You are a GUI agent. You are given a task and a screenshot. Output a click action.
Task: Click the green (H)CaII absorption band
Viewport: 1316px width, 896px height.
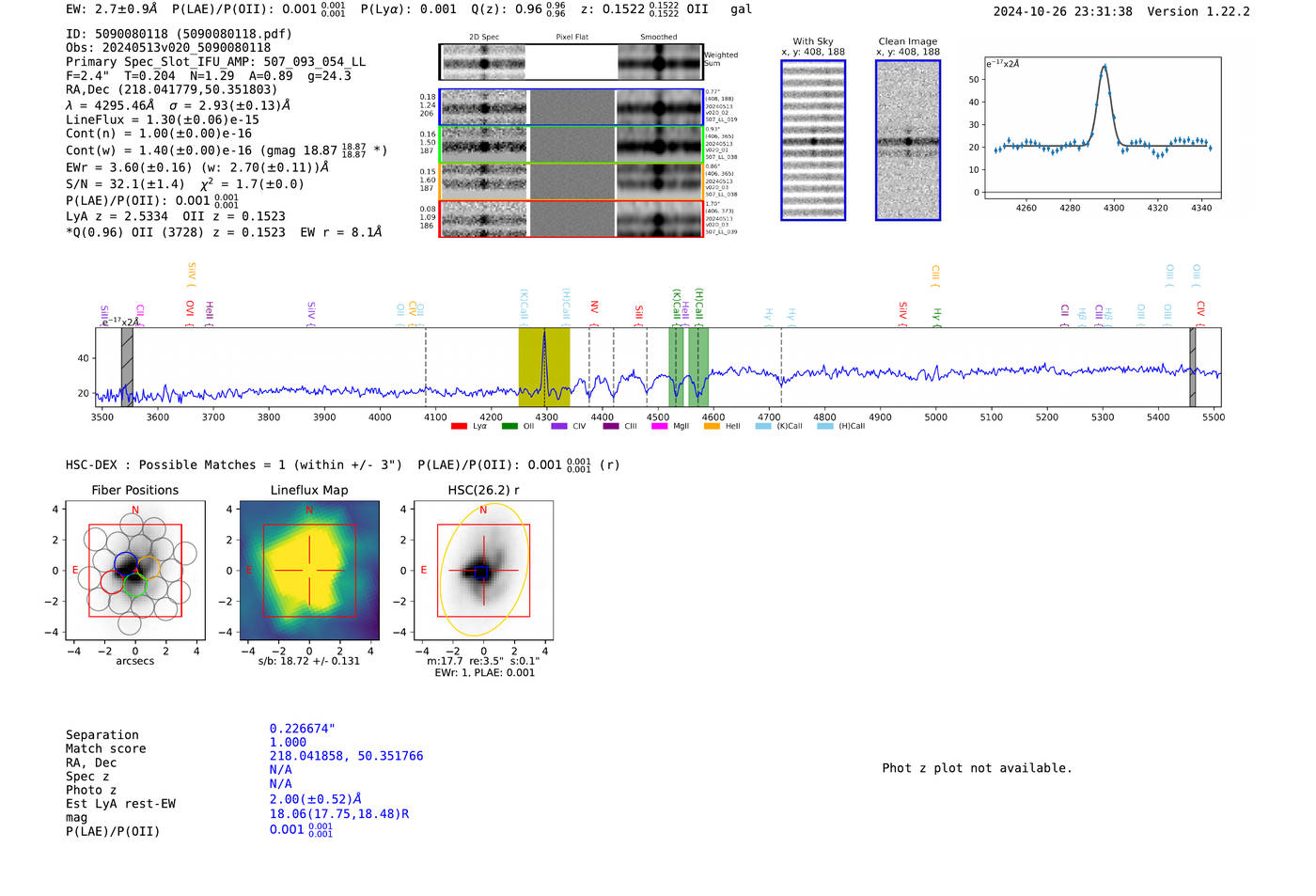698,367
